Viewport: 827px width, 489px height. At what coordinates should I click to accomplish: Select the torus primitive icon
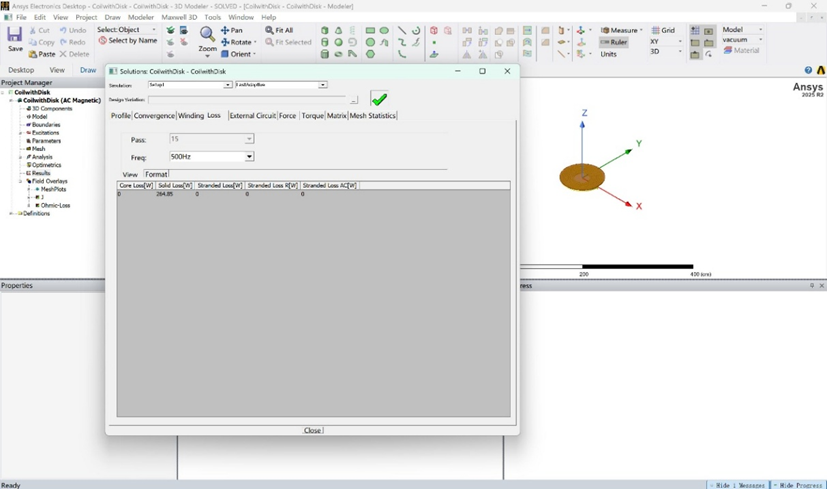pos(339,54)
